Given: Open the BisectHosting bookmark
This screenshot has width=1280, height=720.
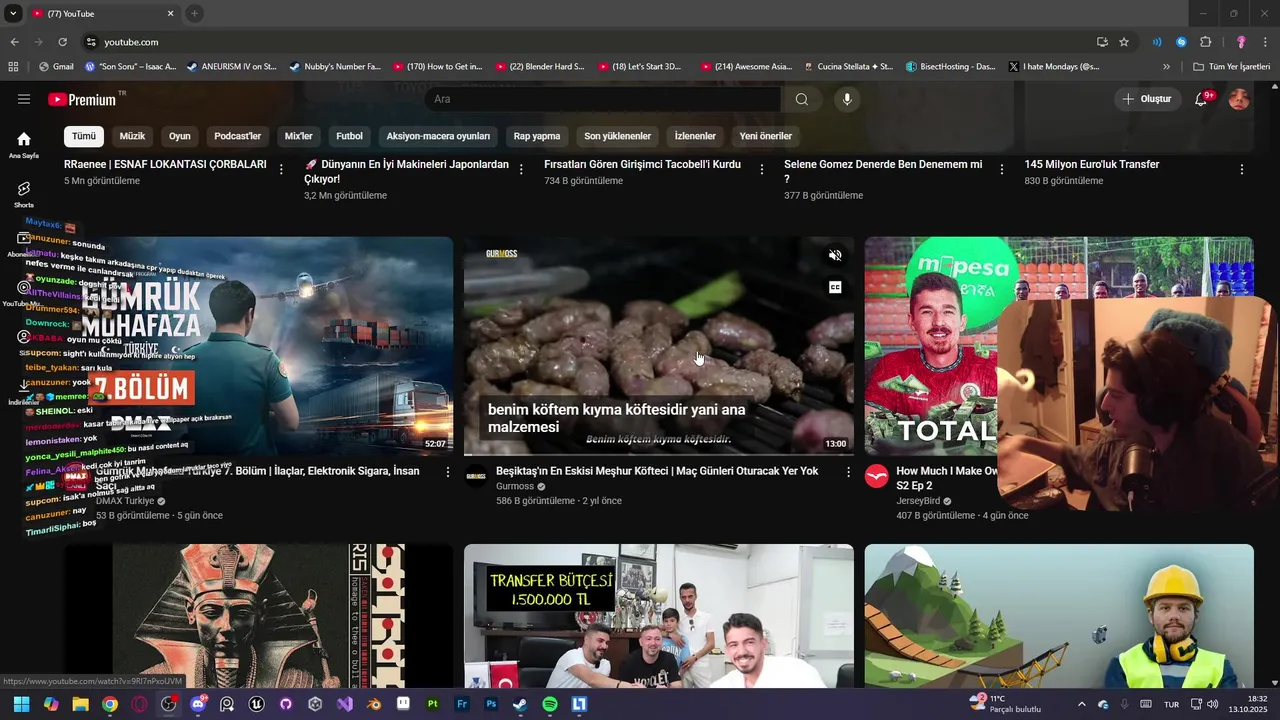Looking at the screenshot, I should point(950,67).
